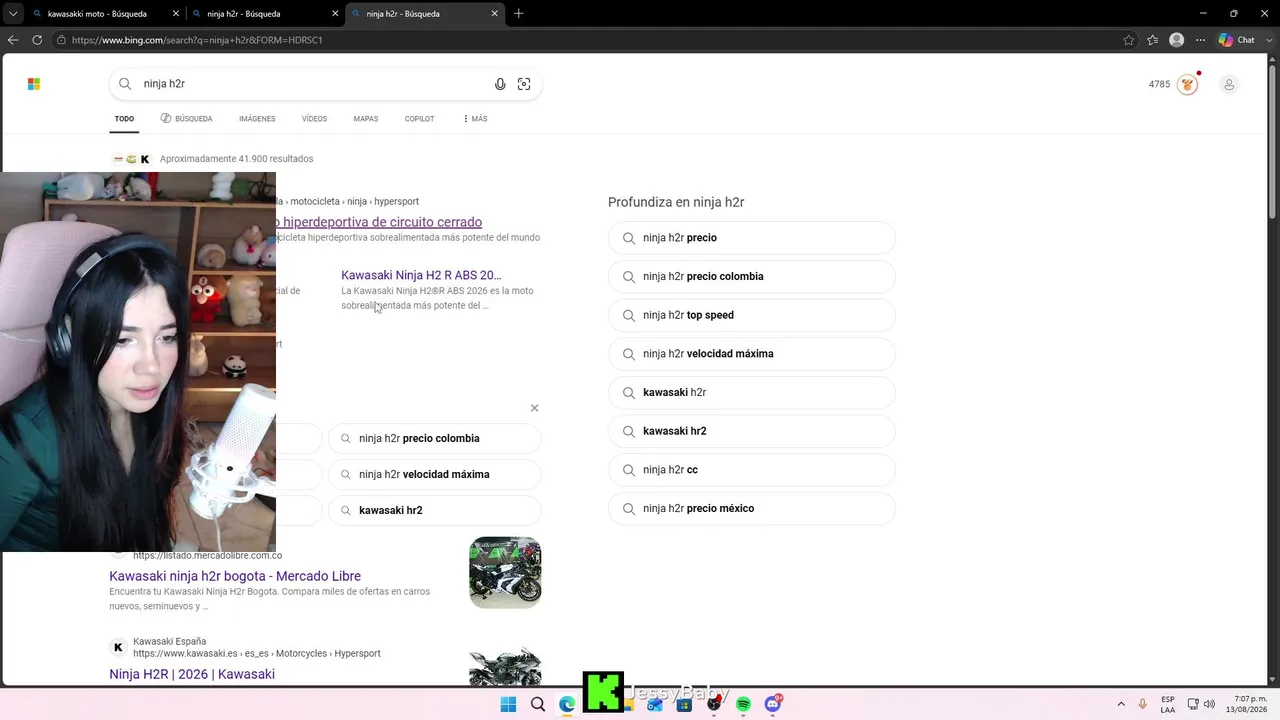This screenshot has height=720, width=1280.
Task: Open the favorites list
Action: tap(1153, 40)
